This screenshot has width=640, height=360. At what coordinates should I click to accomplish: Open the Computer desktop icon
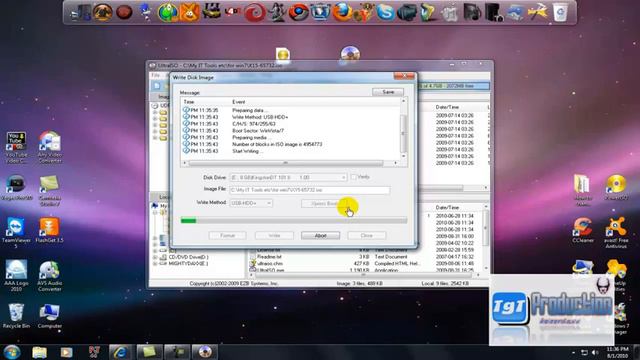click(50, 316)
